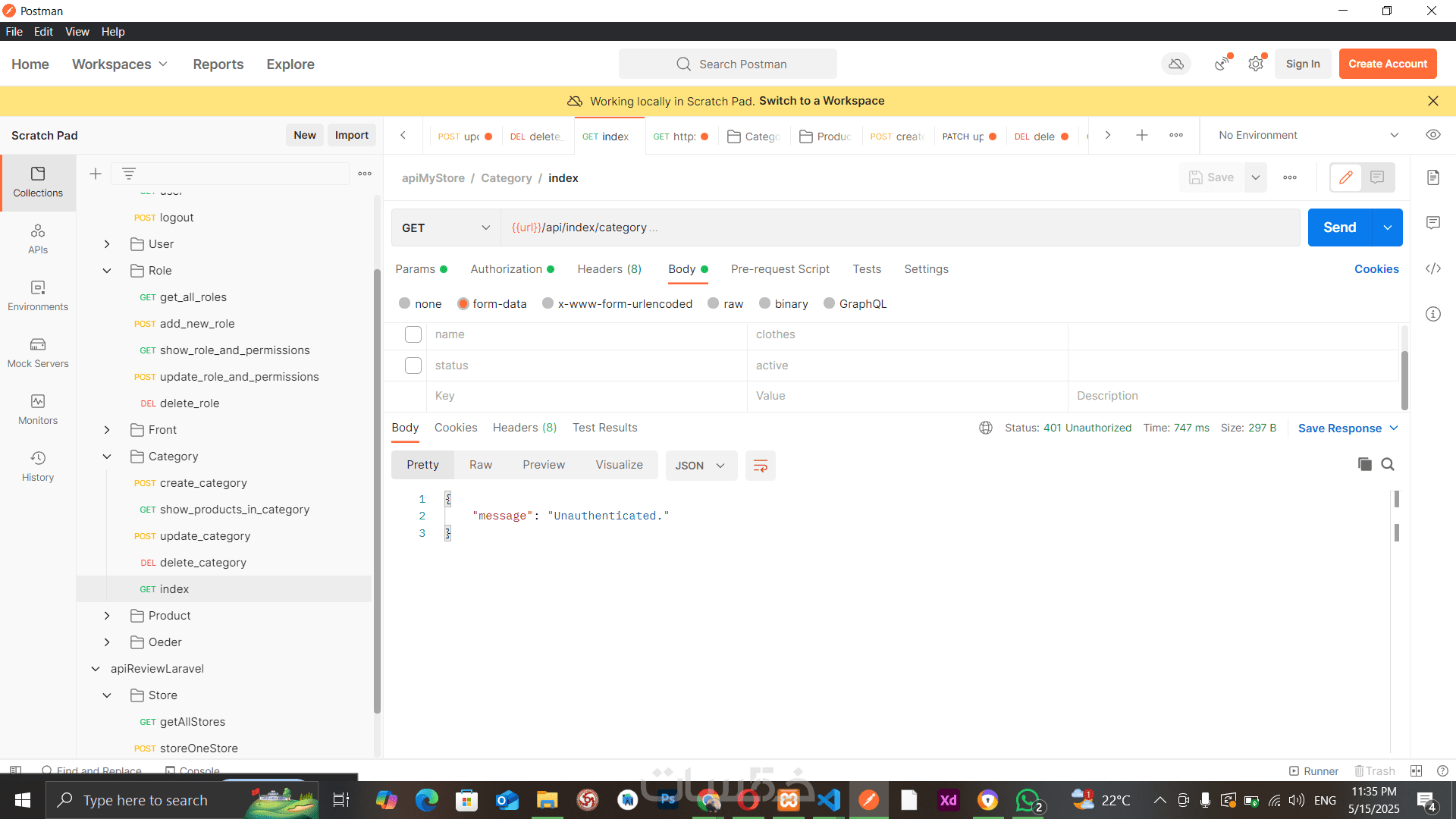Switch to the Pre-request Script tab

pos(780,269)
